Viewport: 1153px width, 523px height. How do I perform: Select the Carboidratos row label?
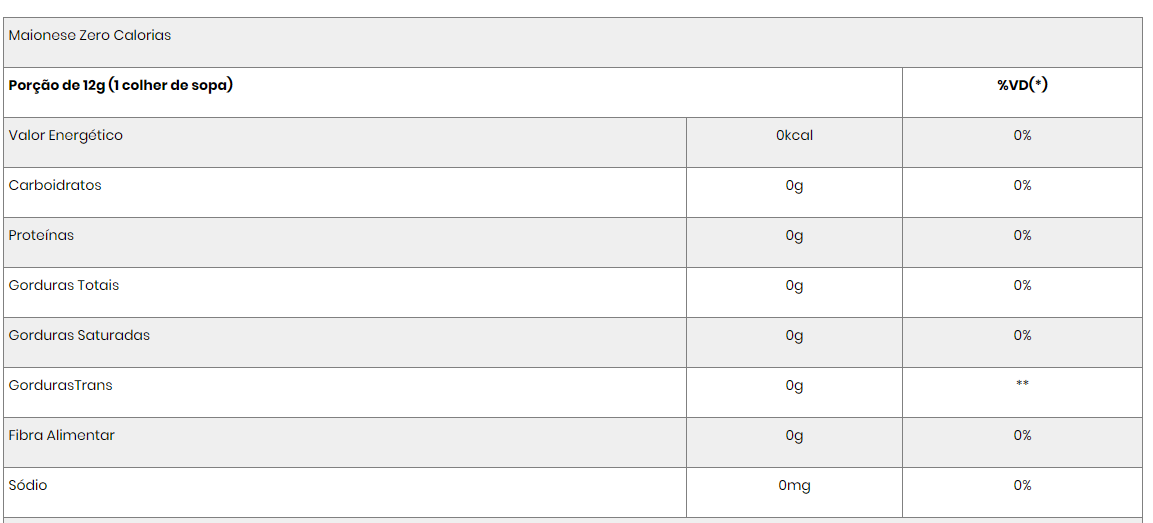click(x=55, y=185)
